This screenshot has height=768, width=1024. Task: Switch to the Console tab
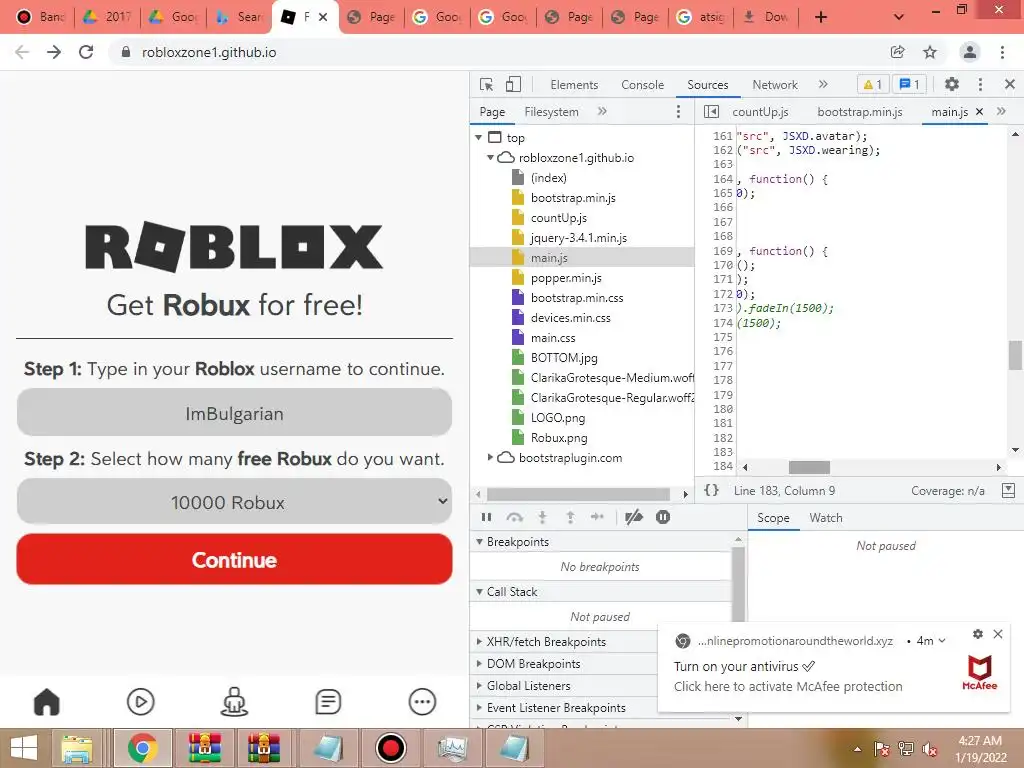(x=642, y=85)
